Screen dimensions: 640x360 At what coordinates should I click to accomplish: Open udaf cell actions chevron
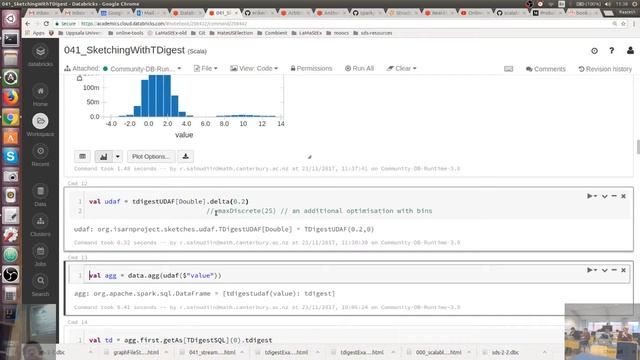click(x=604, y=196)
